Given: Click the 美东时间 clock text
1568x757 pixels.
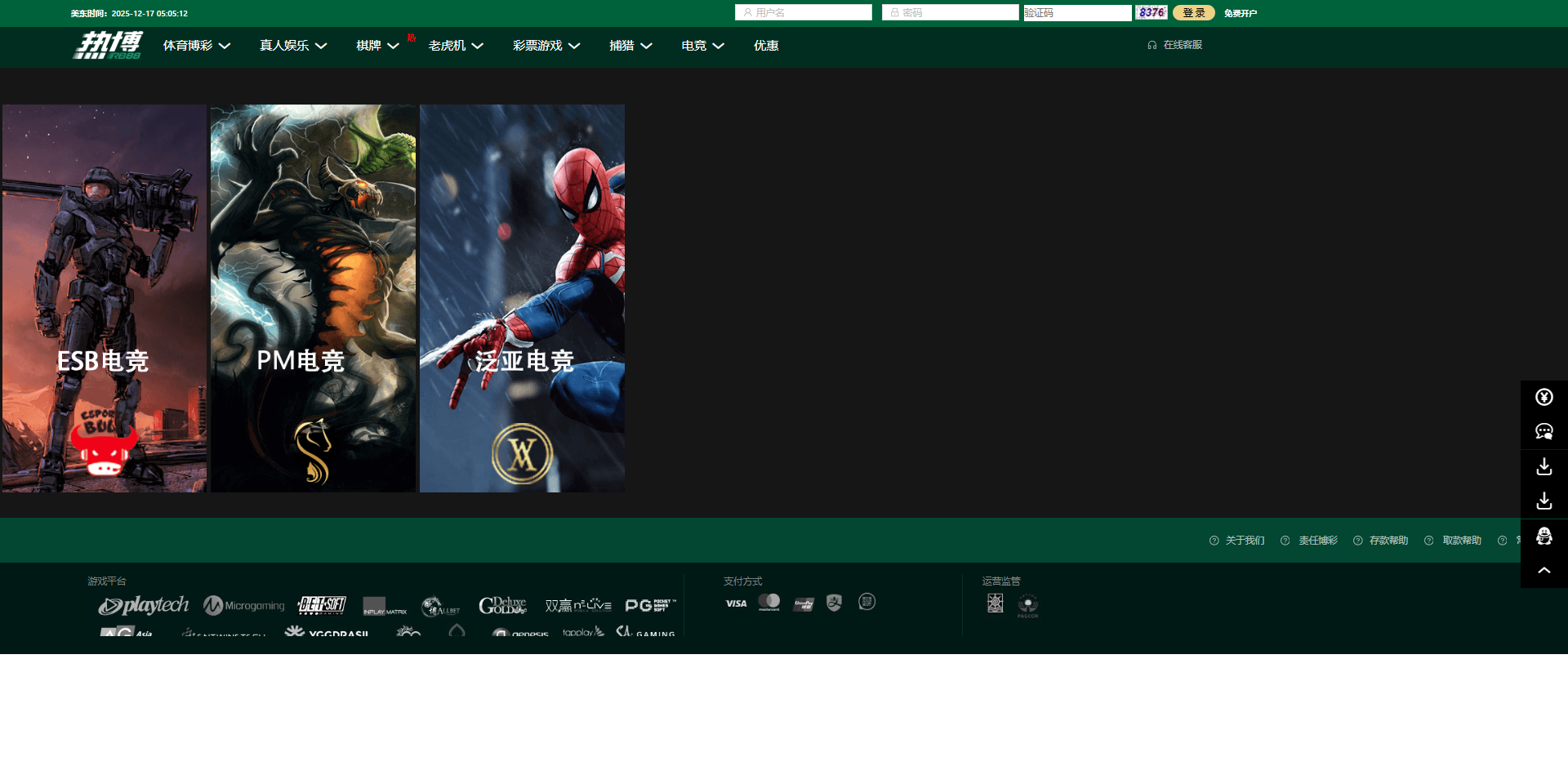Looking at the screenshot, I should (x=129, y=14).
